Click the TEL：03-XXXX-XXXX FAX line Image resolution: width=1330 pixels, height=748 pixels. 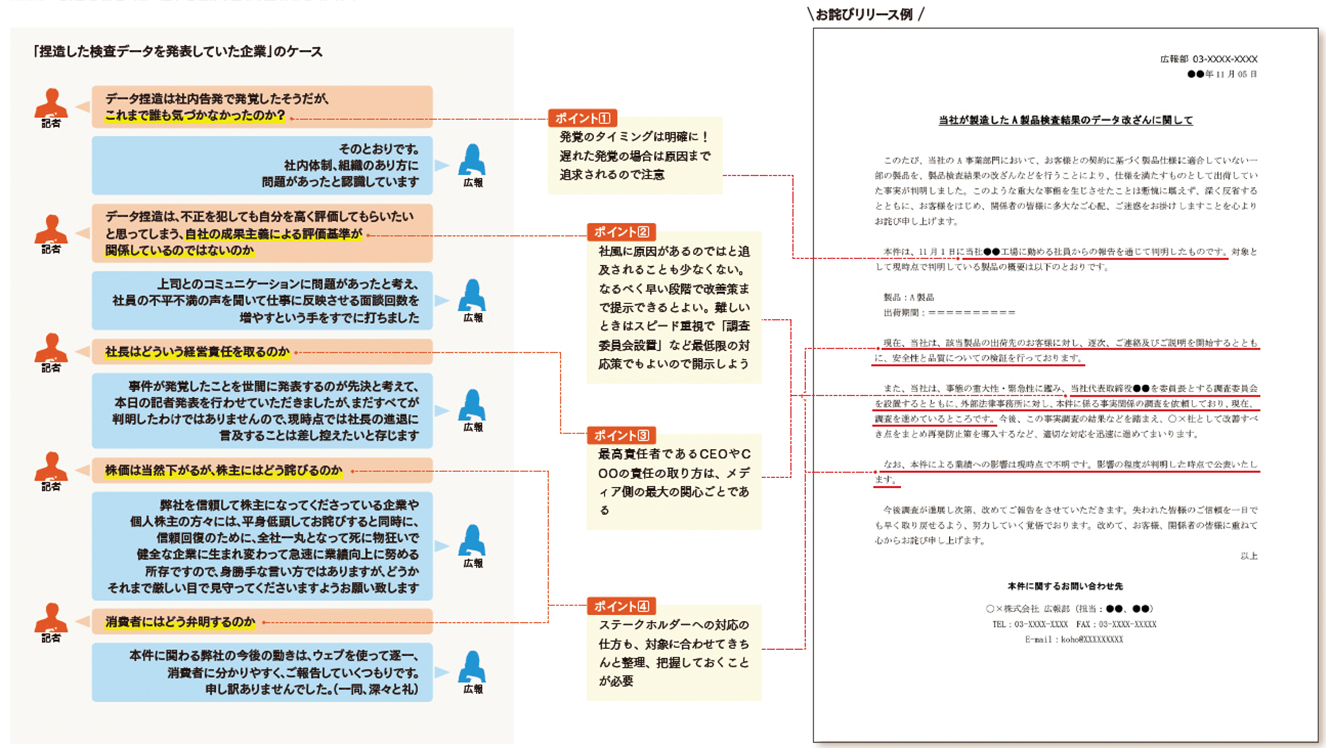pyautogui.click(x=1074, y=624)
